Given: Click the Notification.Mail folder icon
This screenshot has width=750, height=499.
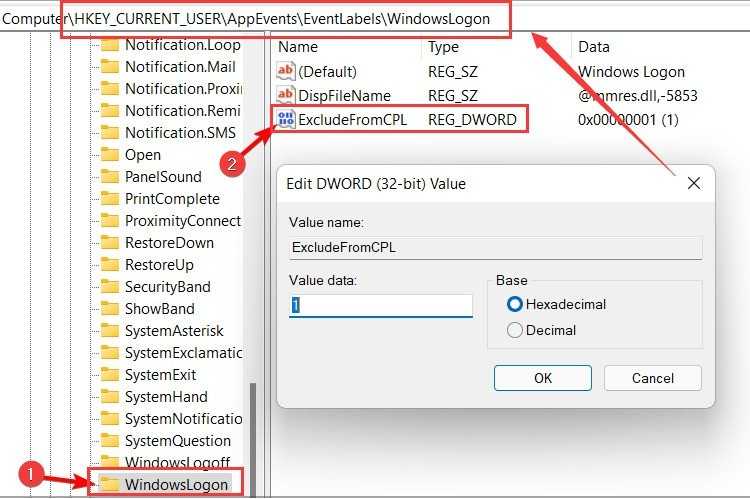Looking at the screenshot, I should coord(109,67).
